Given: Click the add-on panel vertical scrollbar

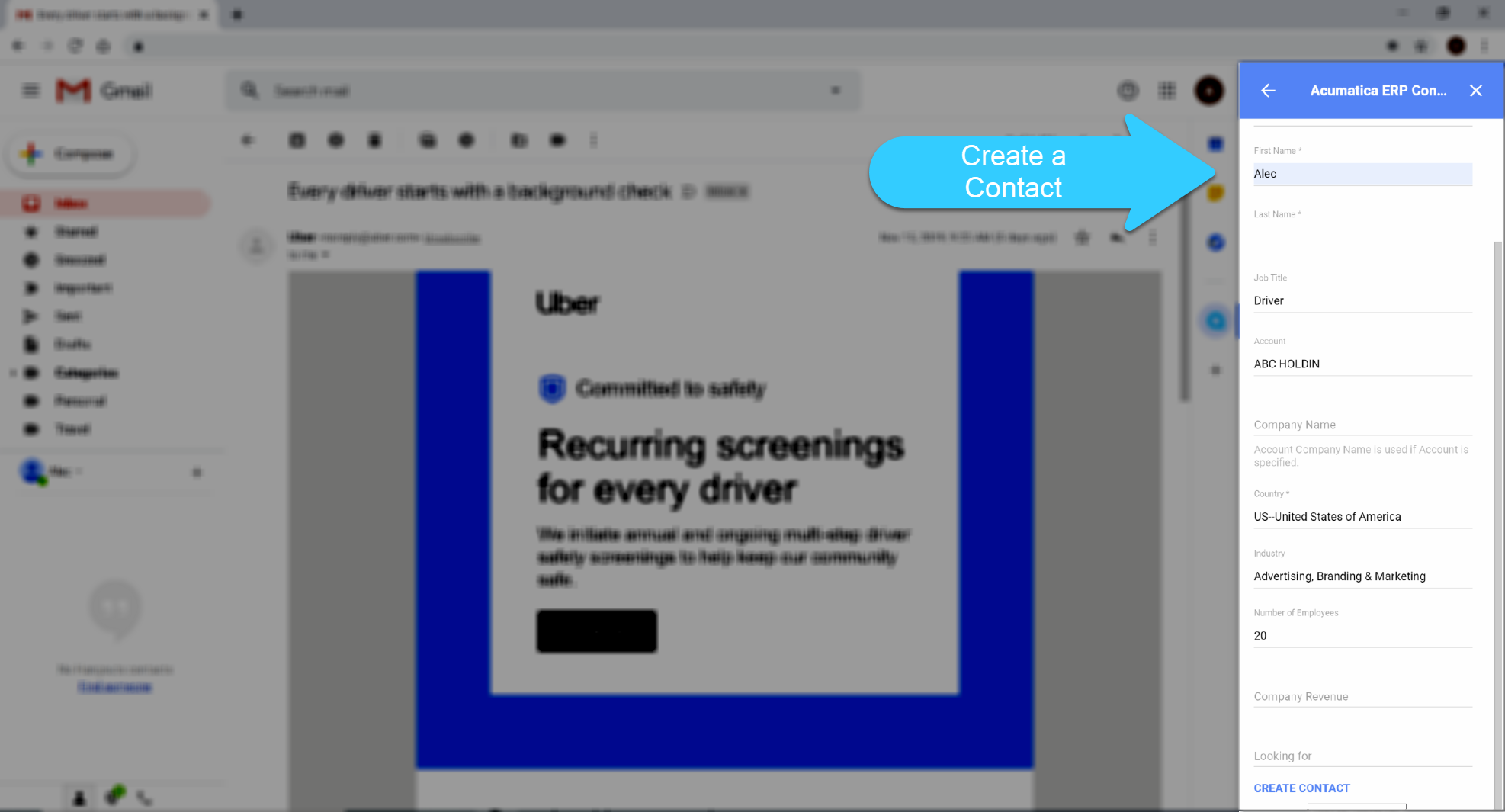Looking at the screenshot, I should [x=1497, y=526].
